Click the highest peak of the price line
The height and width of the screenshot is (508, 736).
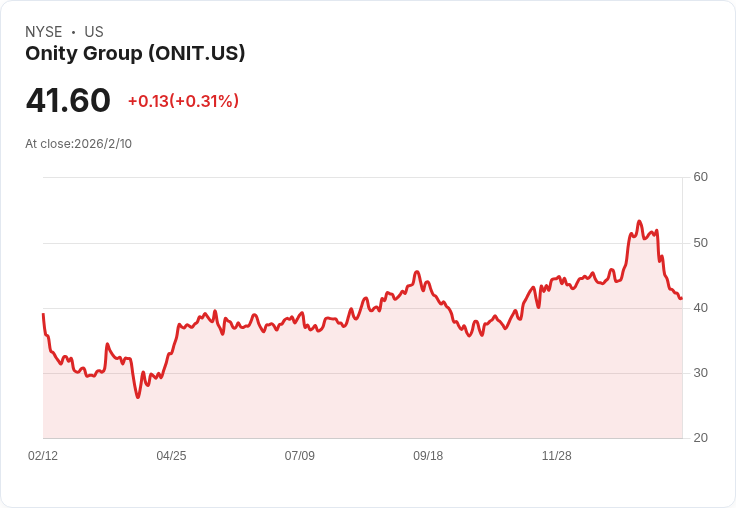pos(639,221)
